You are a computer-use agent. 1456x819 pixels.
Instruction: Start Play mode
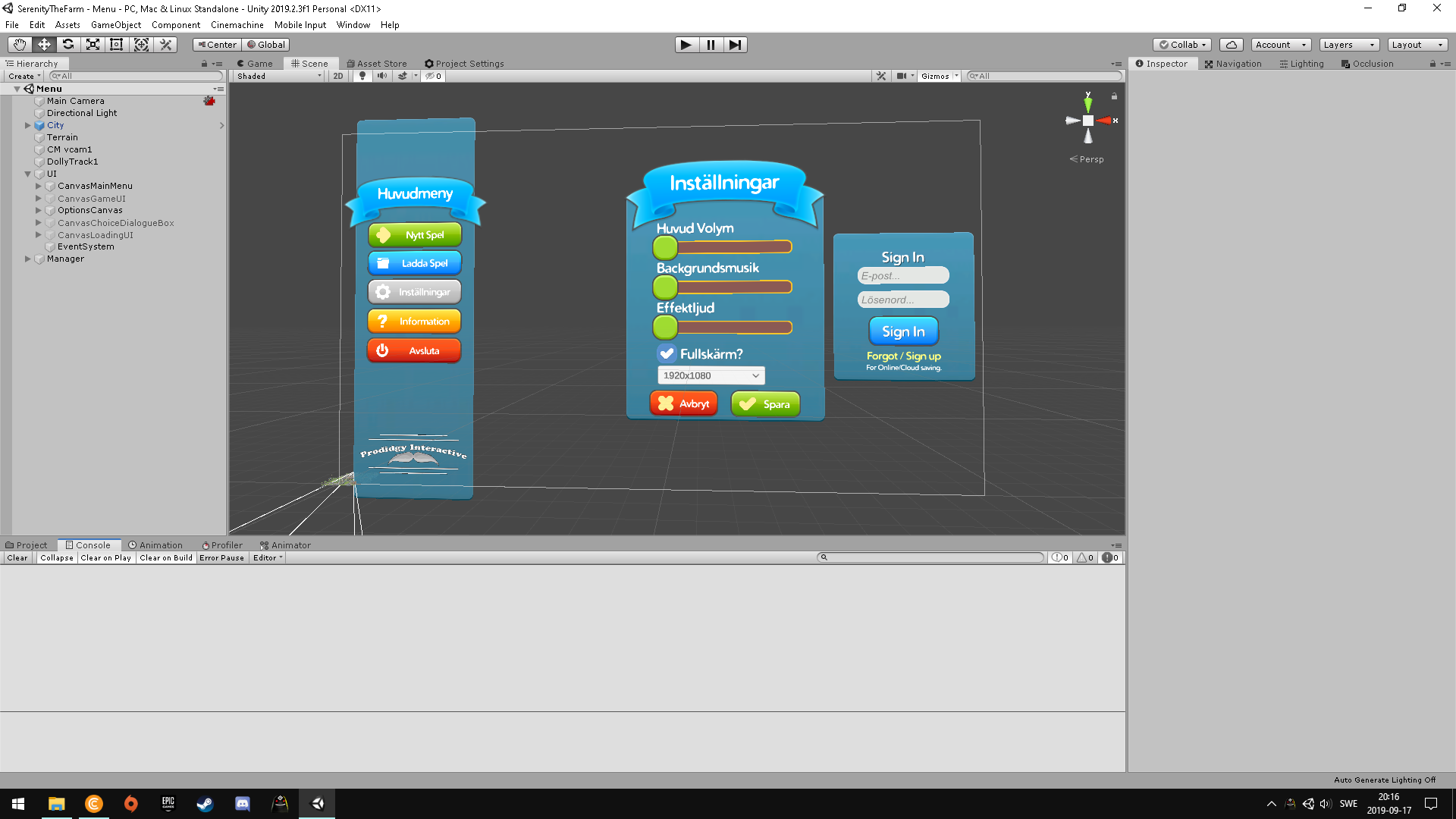(x=686, y=45)
